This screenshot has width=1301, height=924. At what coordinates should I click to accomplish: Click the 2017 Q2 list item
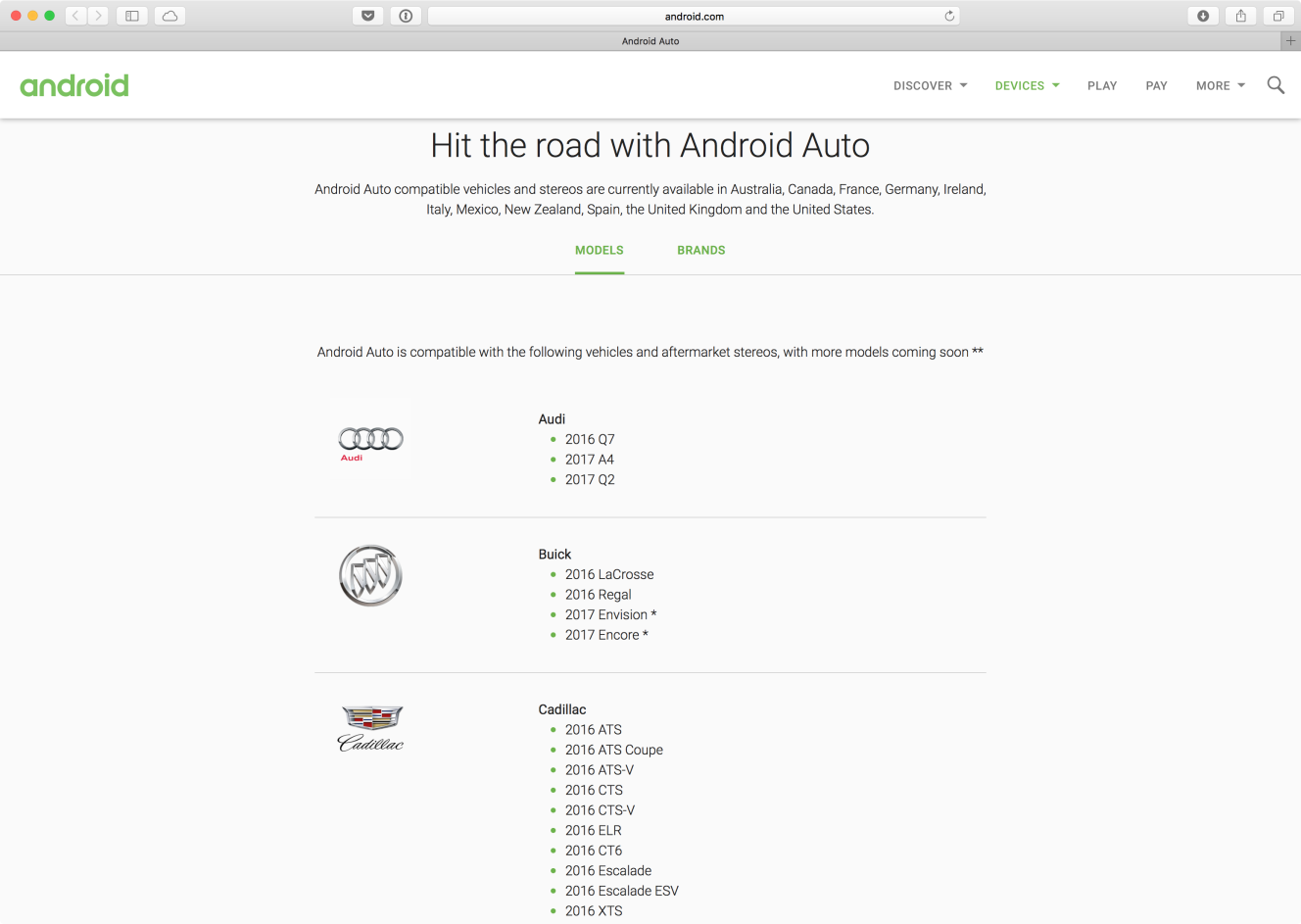click(x=590, y=479)
